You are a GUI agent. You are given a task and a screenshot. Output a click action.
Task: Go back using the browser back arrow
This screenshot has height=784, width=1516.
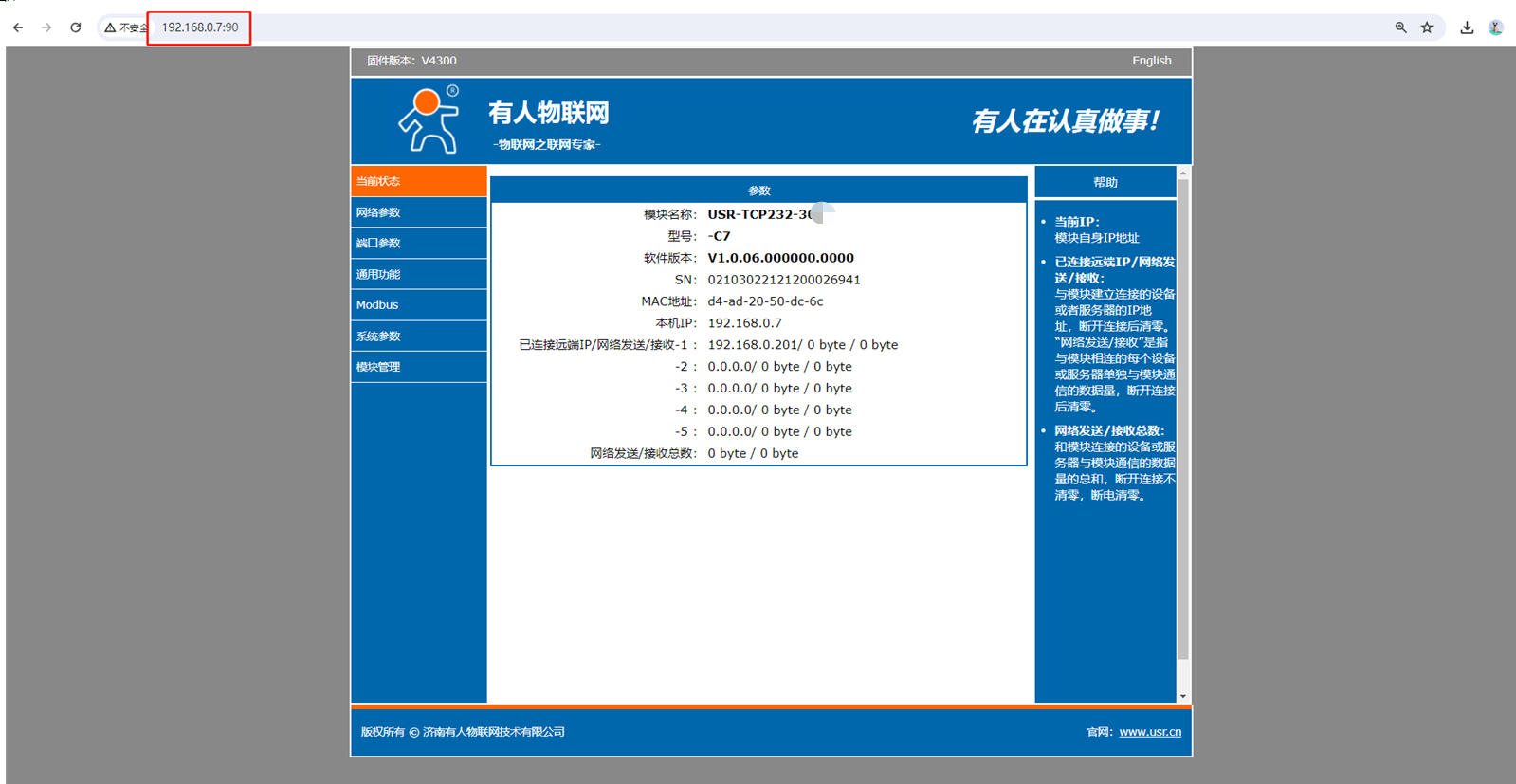tap(18, 27)
